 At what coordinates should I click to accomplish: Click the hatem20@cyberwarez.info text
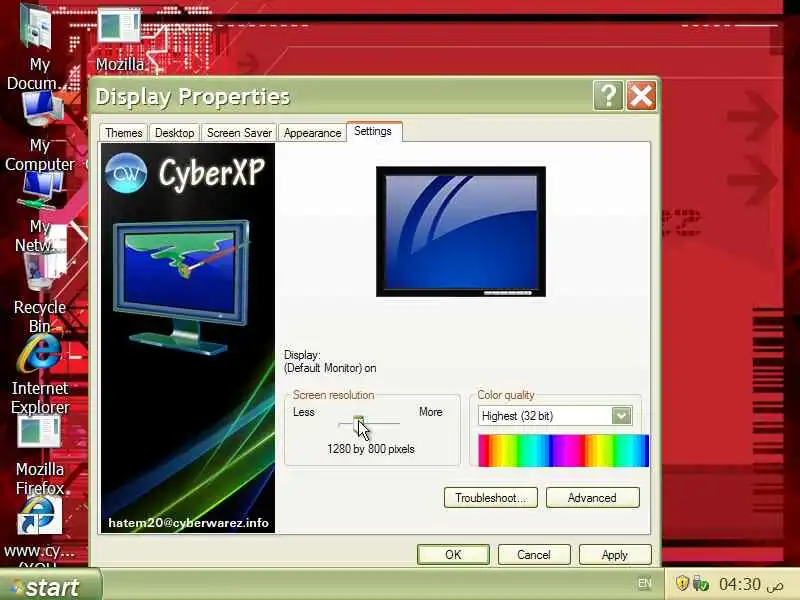coord(188,523)
